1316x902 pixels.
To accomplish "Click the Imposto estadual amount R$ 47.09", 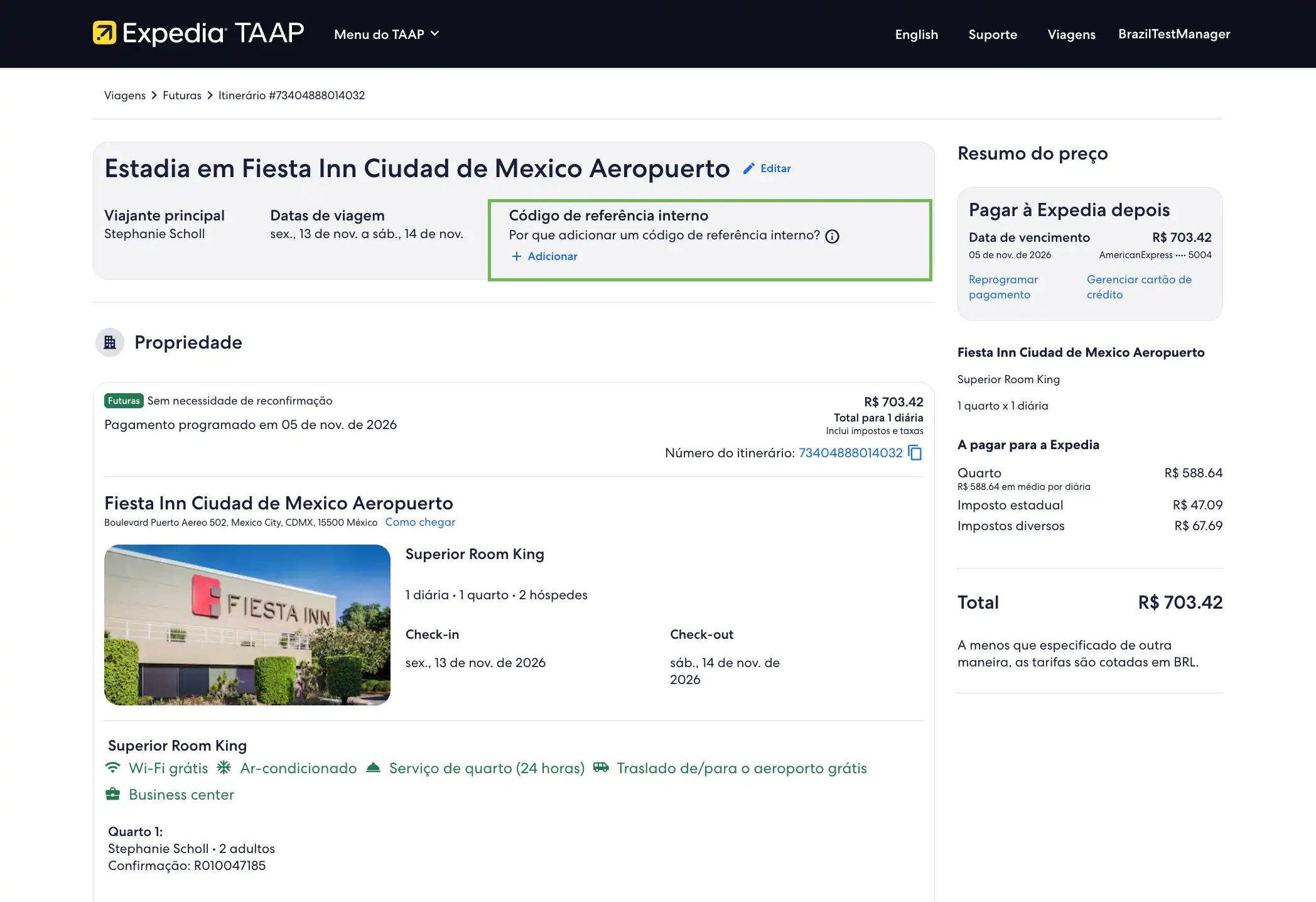I will [1198, 505].
